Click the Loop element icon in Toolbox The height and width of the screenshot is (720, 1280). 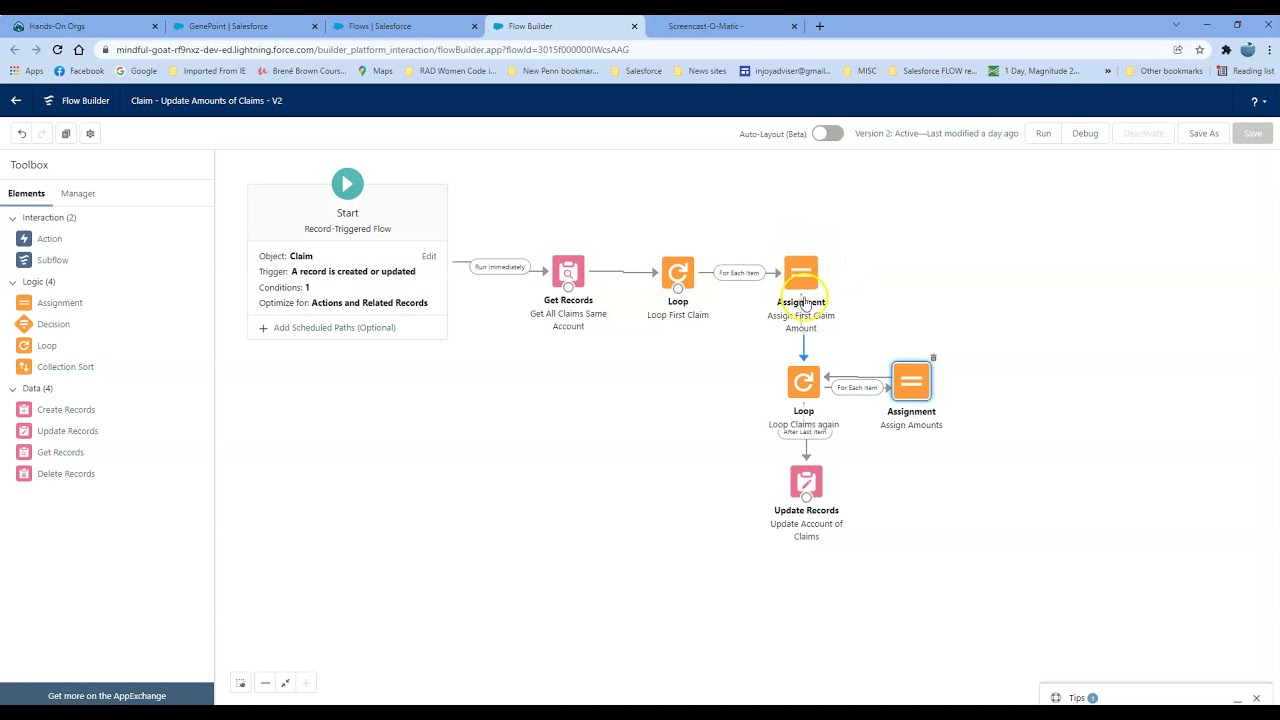coord(24,346)
